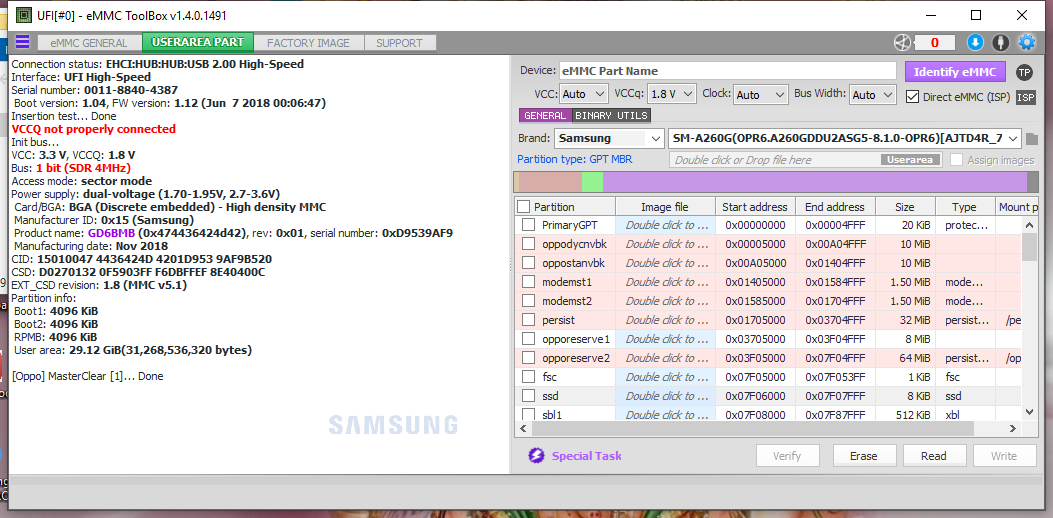Click the eMMC Part Name device field
The image size is (1053, 518).
727,71
